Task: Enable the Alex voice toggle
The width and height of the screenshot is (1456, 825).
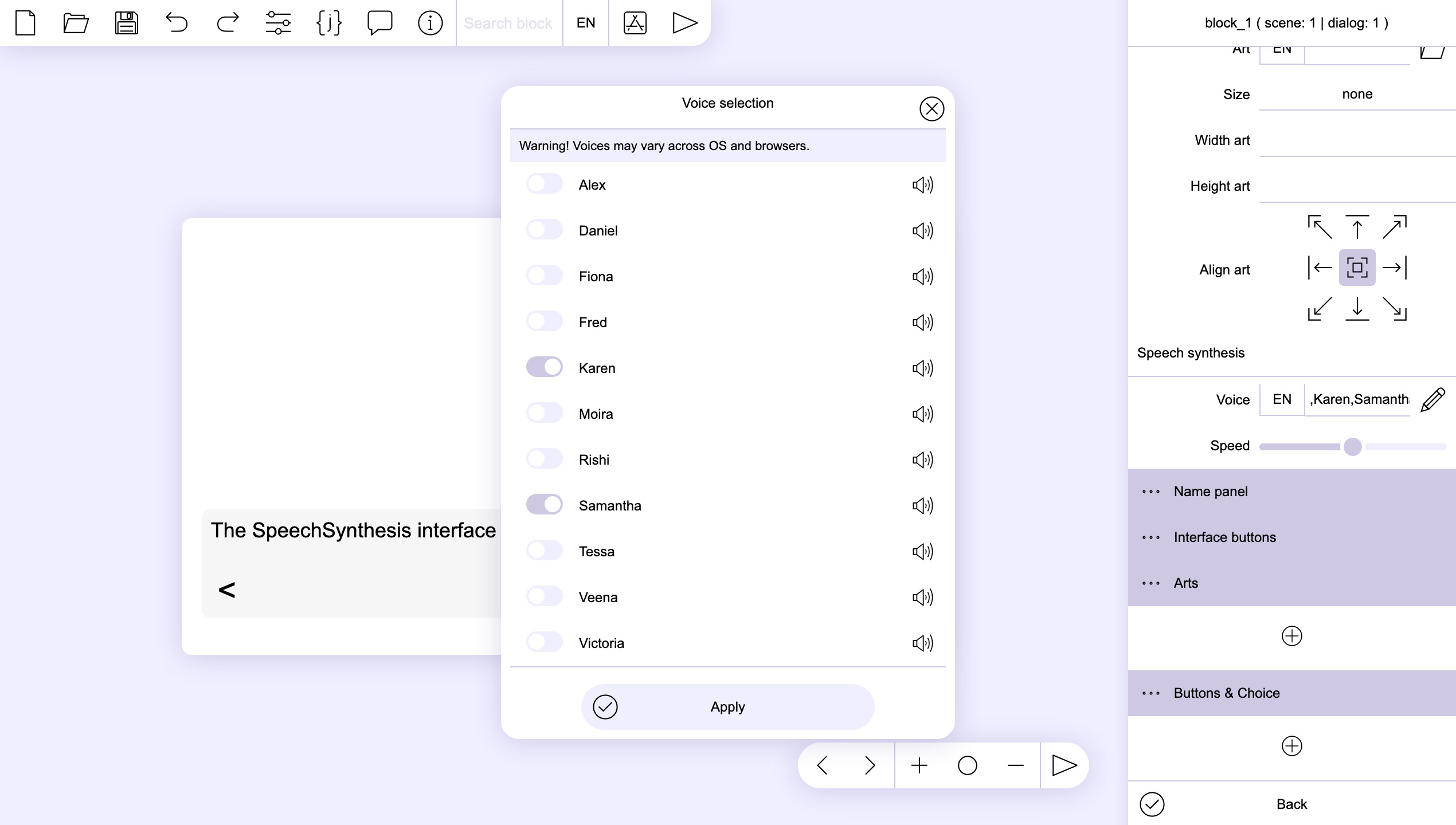Action: (544, 184)
